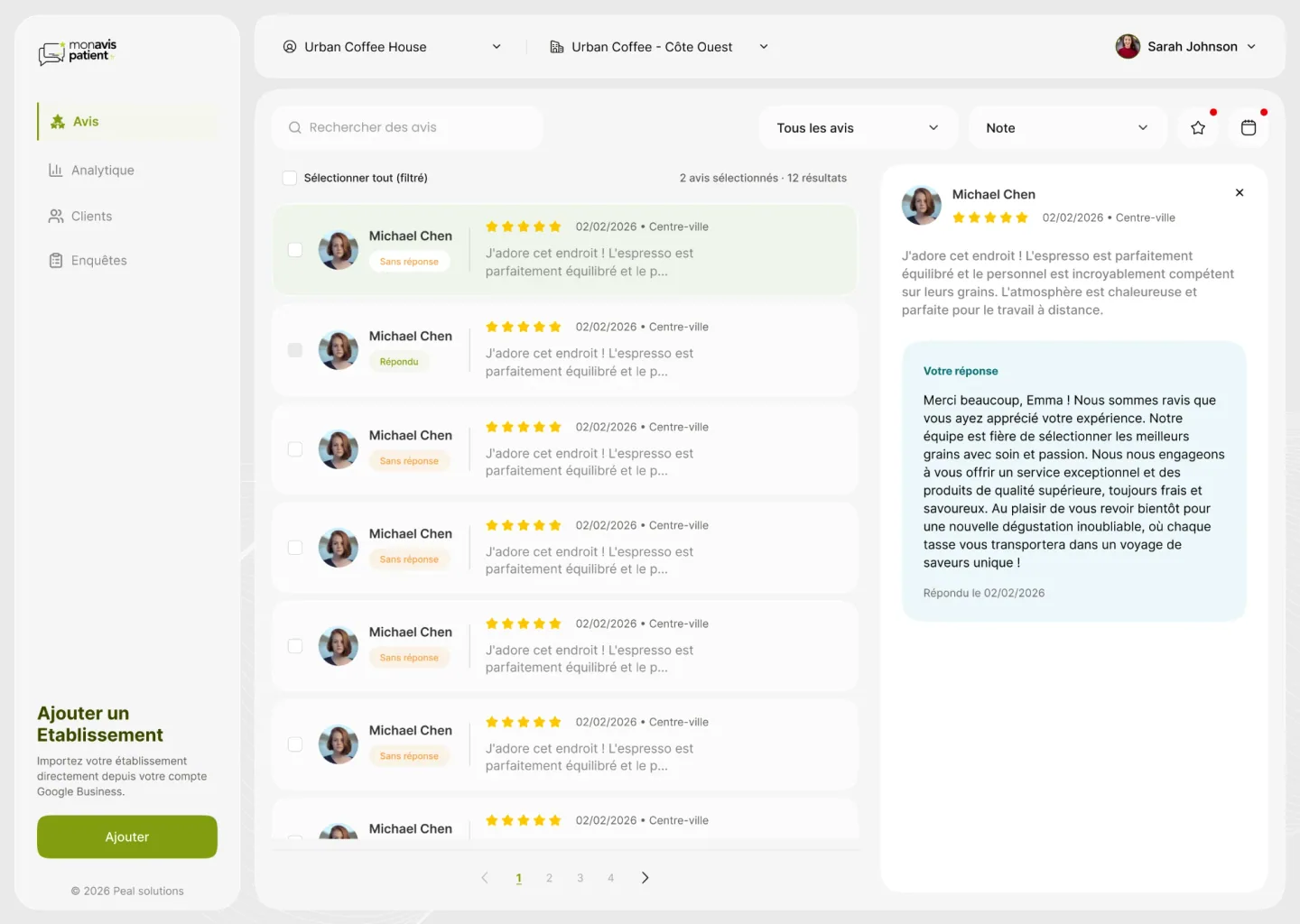This screenshot has width=1300, height=924.
Task: Click the Répondu le 02/02/2026 text
Action: tap(984, 593)
